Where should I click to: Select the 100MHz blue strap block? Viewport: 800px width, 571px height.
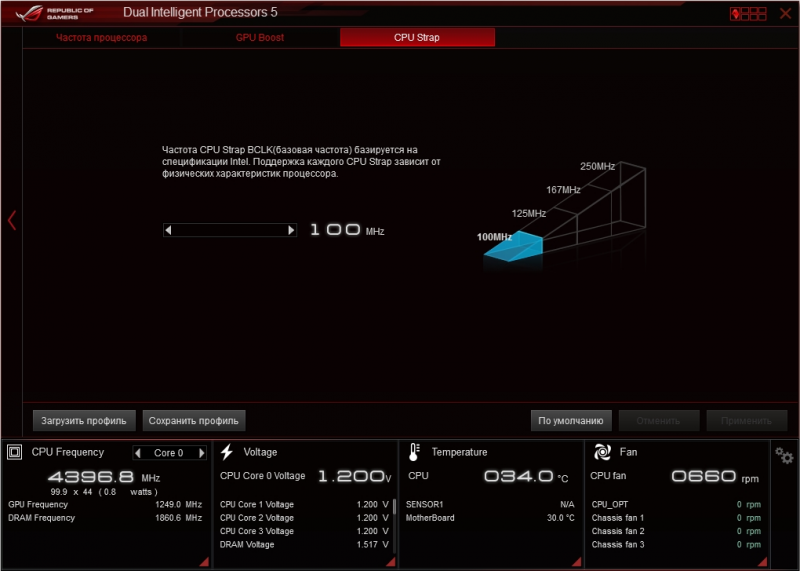(x=513, y=246)
